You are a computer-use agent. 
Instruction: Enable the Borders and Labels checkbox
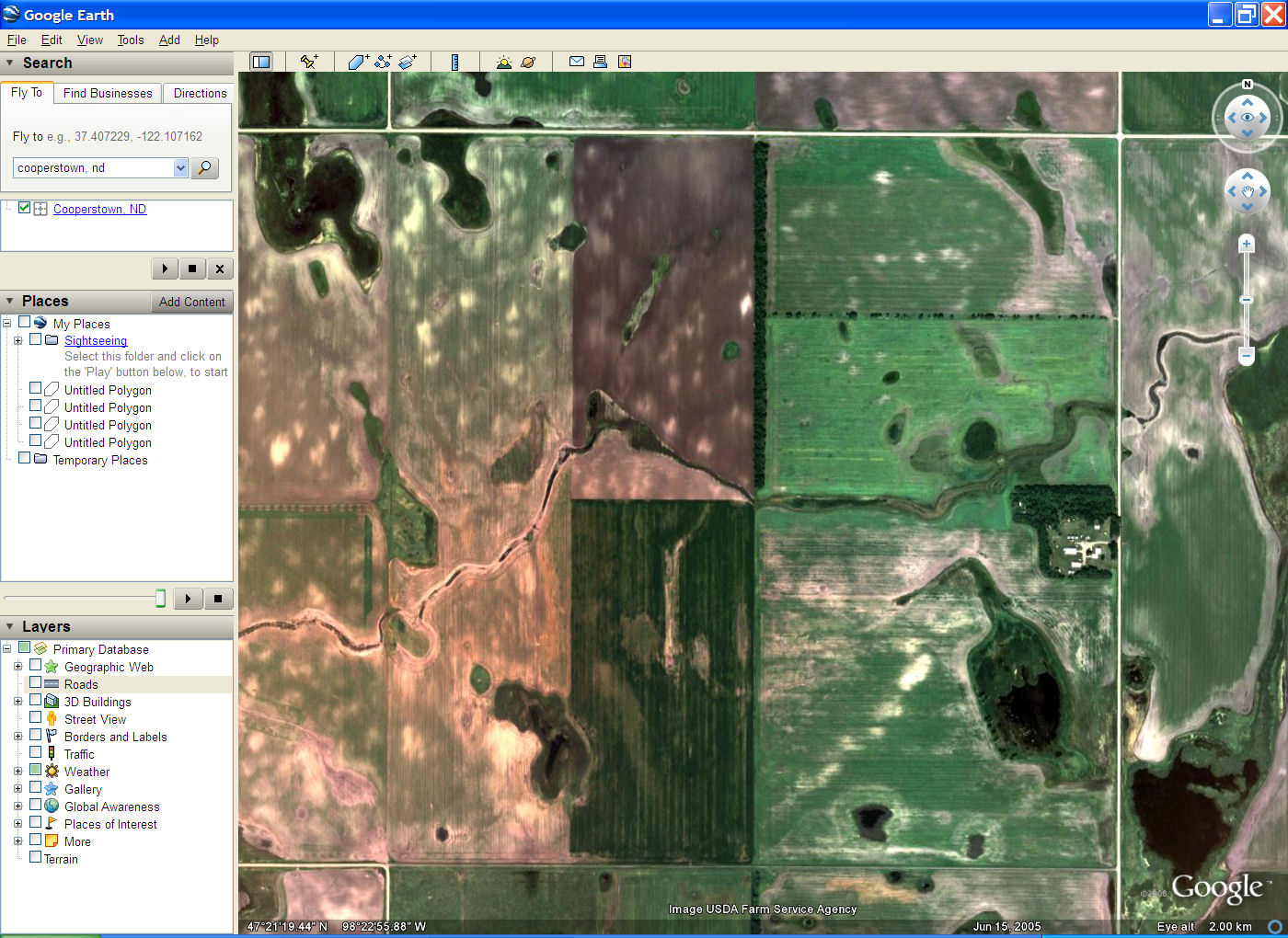tap(35, 735)
